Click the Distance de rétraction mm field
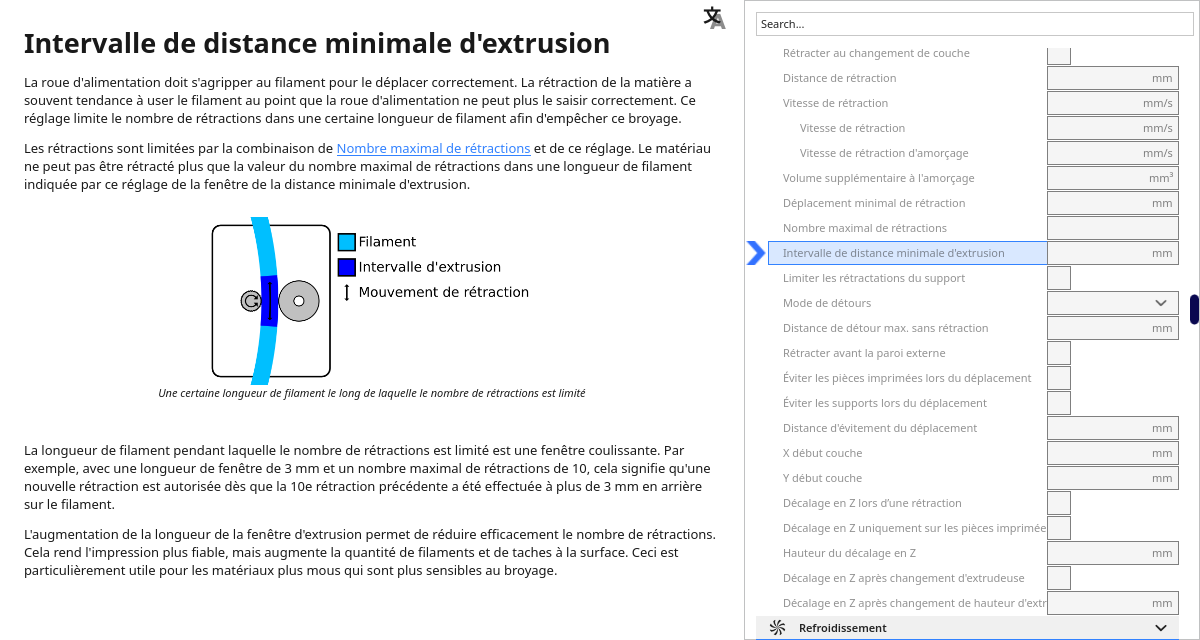Image resolution: width=1200 pixels, height=640 pixels. point(1113,78)
